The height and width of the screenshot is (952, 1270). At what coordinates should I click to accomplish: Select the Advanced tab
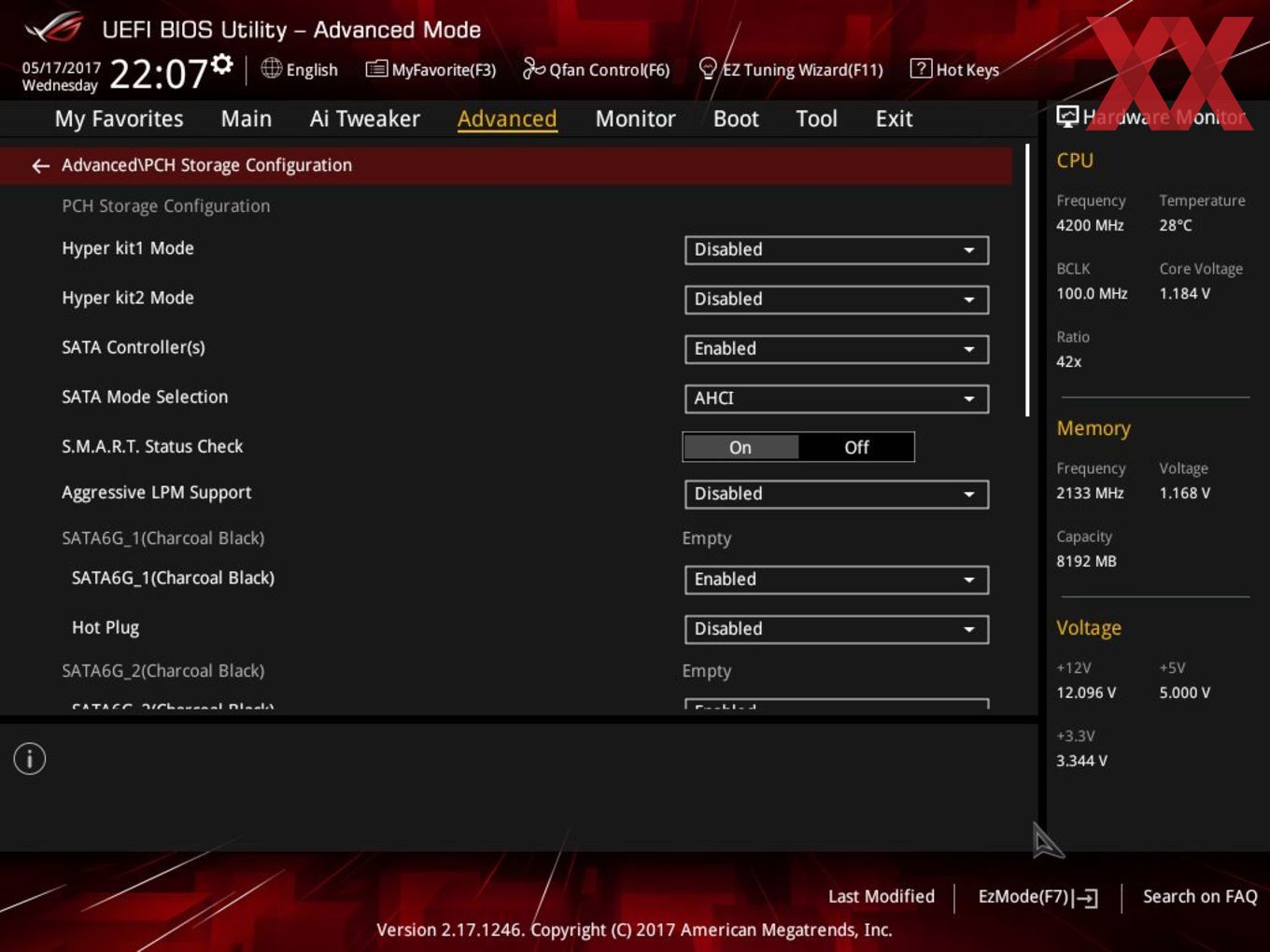point(507,119)
